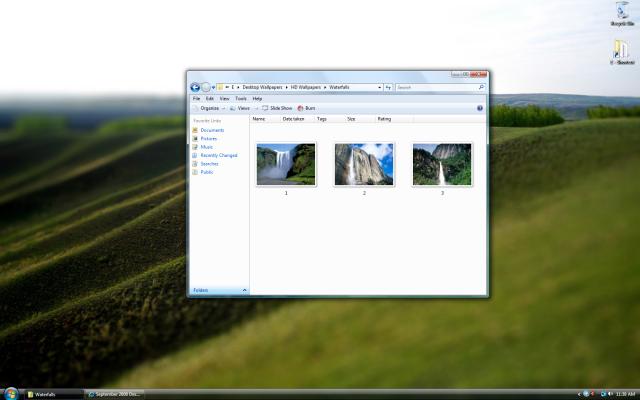
Task: Open the File menu
Action: point(196,99)
